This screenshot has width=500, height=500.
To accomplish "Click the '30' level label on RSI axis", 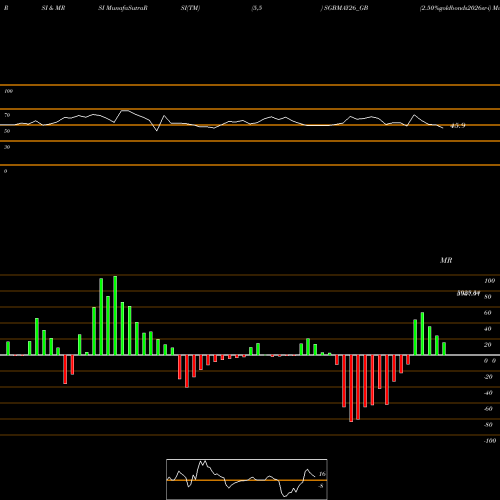I will pos(7,147).
